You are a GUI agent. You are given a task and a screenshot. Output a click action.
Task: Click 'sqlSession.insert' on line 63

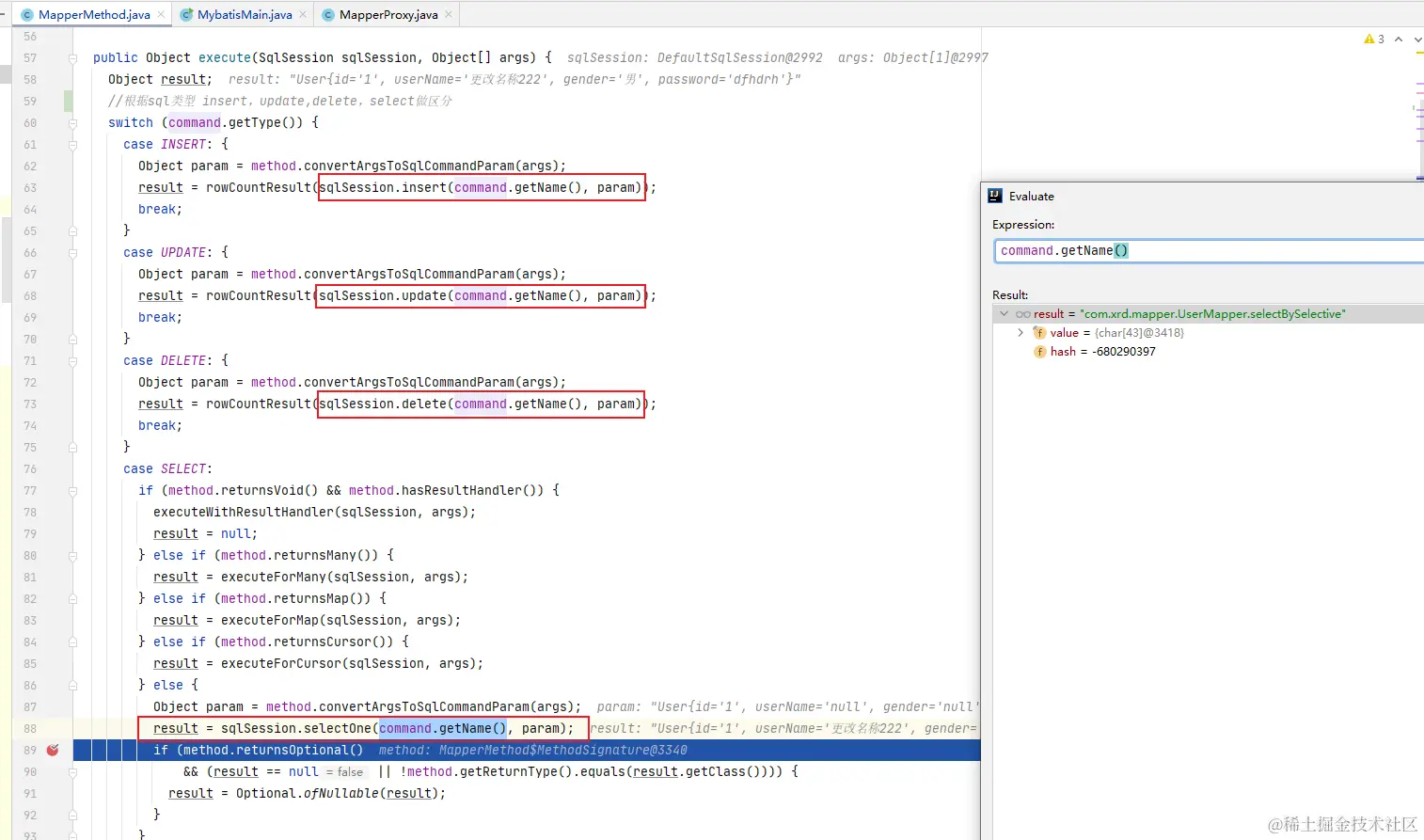383,187
